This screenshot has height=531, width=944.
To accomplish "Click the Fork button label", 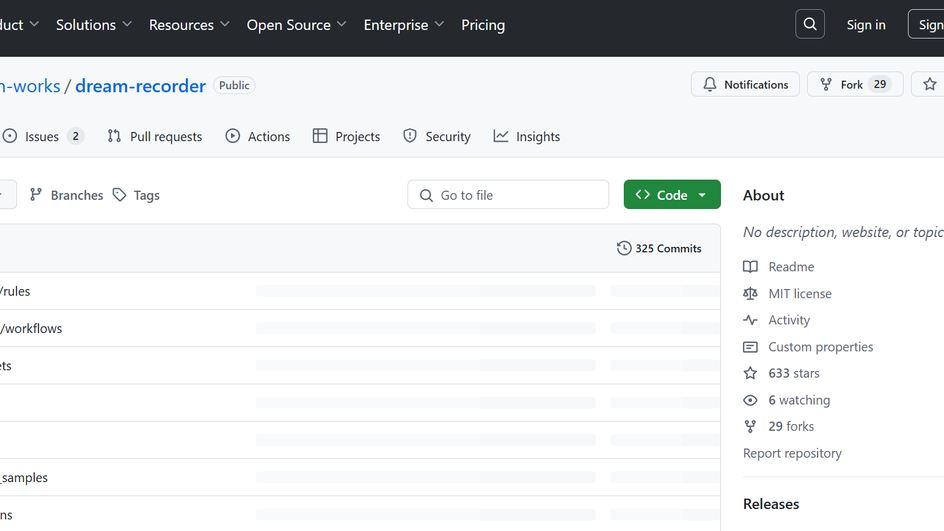I will click(x=851, y=84).
